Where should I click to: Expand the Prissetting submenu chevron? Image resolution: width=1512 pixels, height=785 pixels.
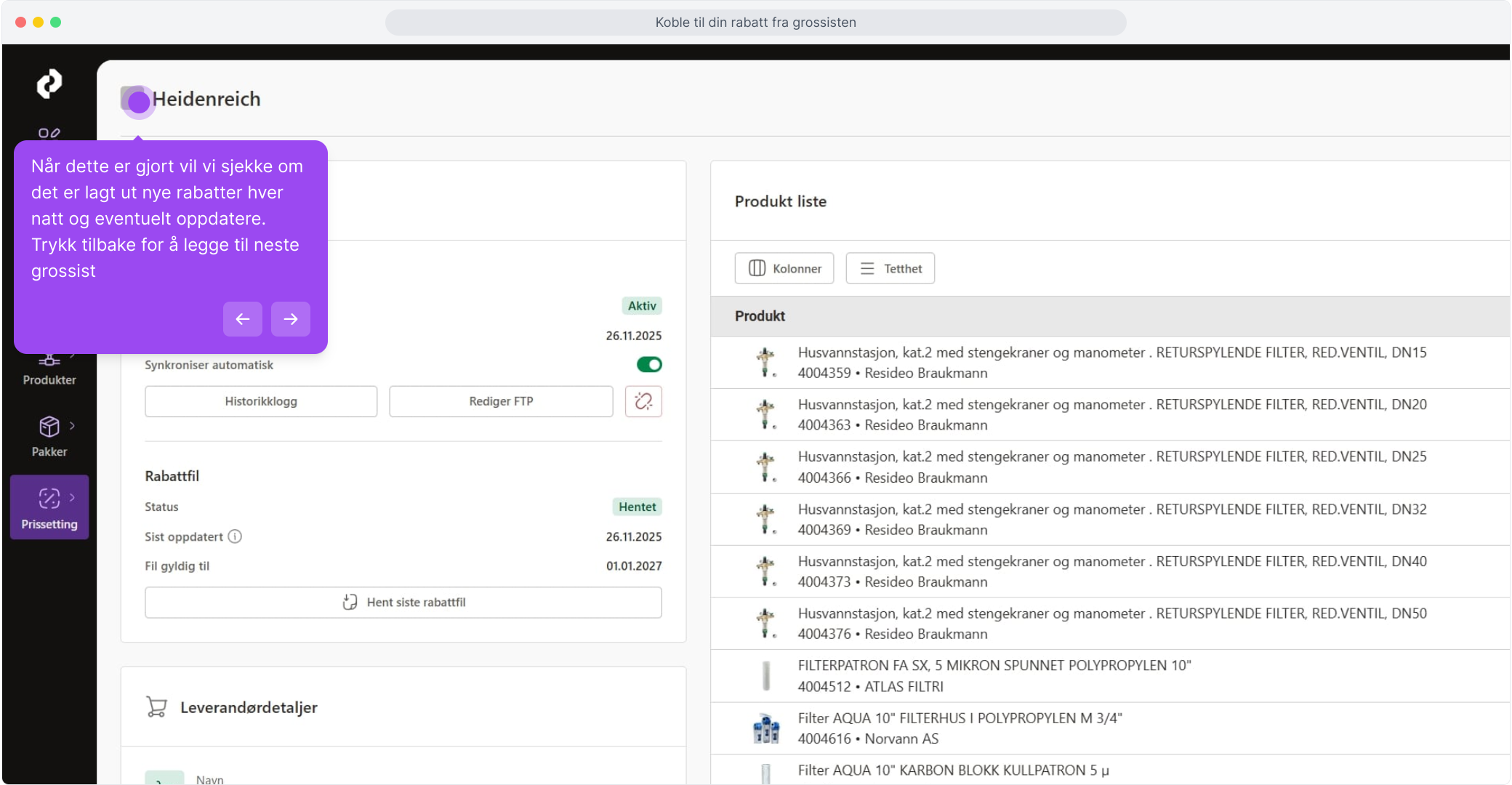tap(72, 497)
